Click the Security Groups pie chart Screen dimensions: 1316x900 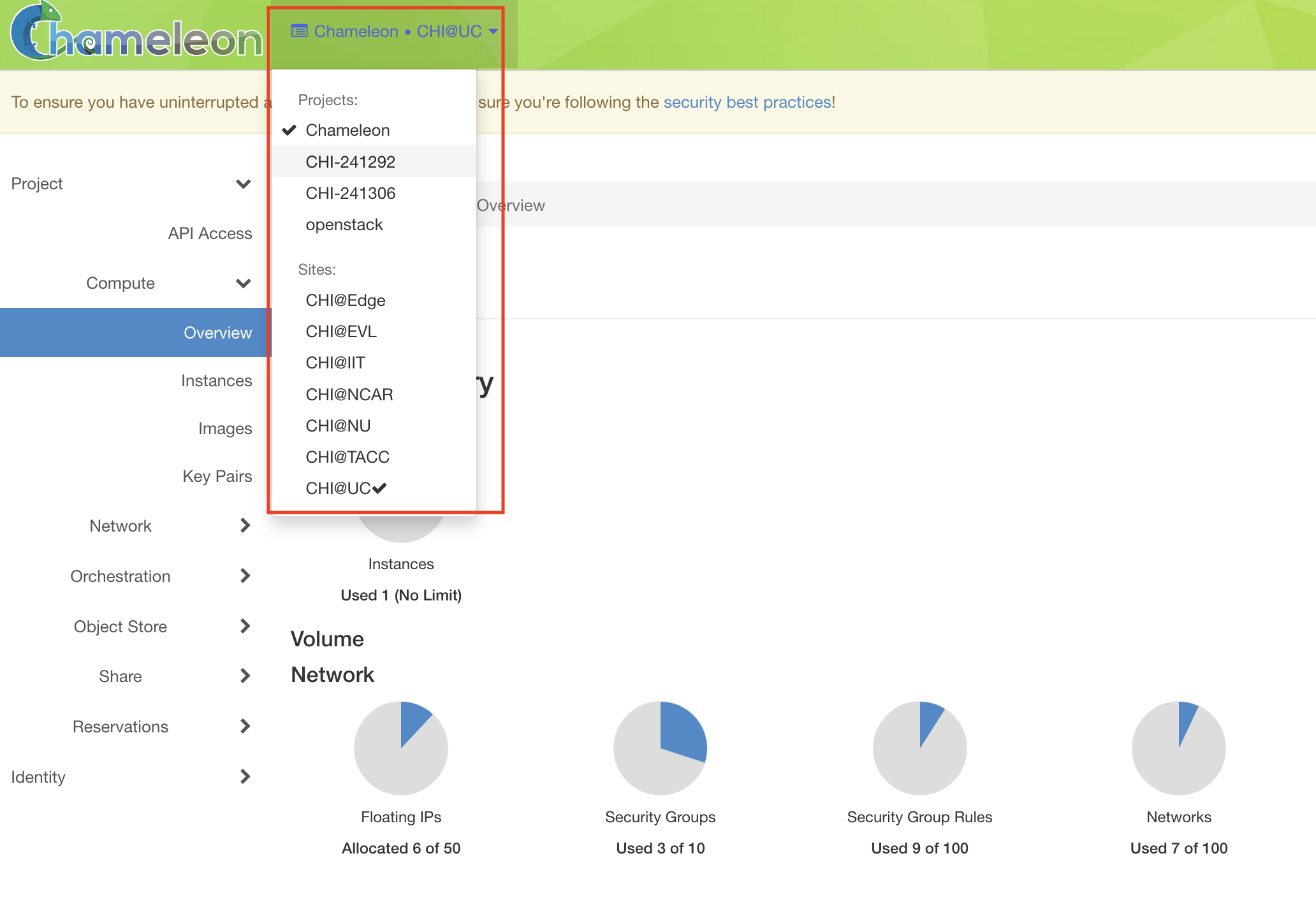pyautogui.click(x=661, y=748)
